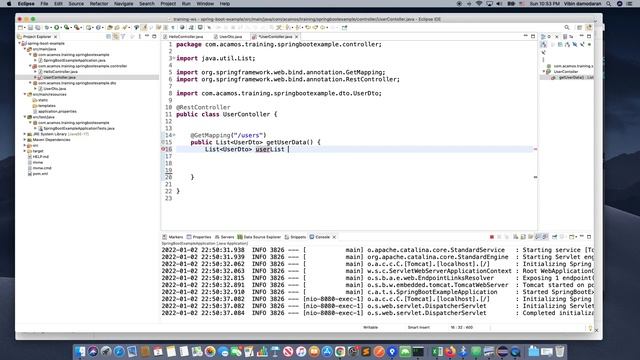Close the Console view tab
The width and height of the screenshot is (640, 360).
(x=334, y=237)
